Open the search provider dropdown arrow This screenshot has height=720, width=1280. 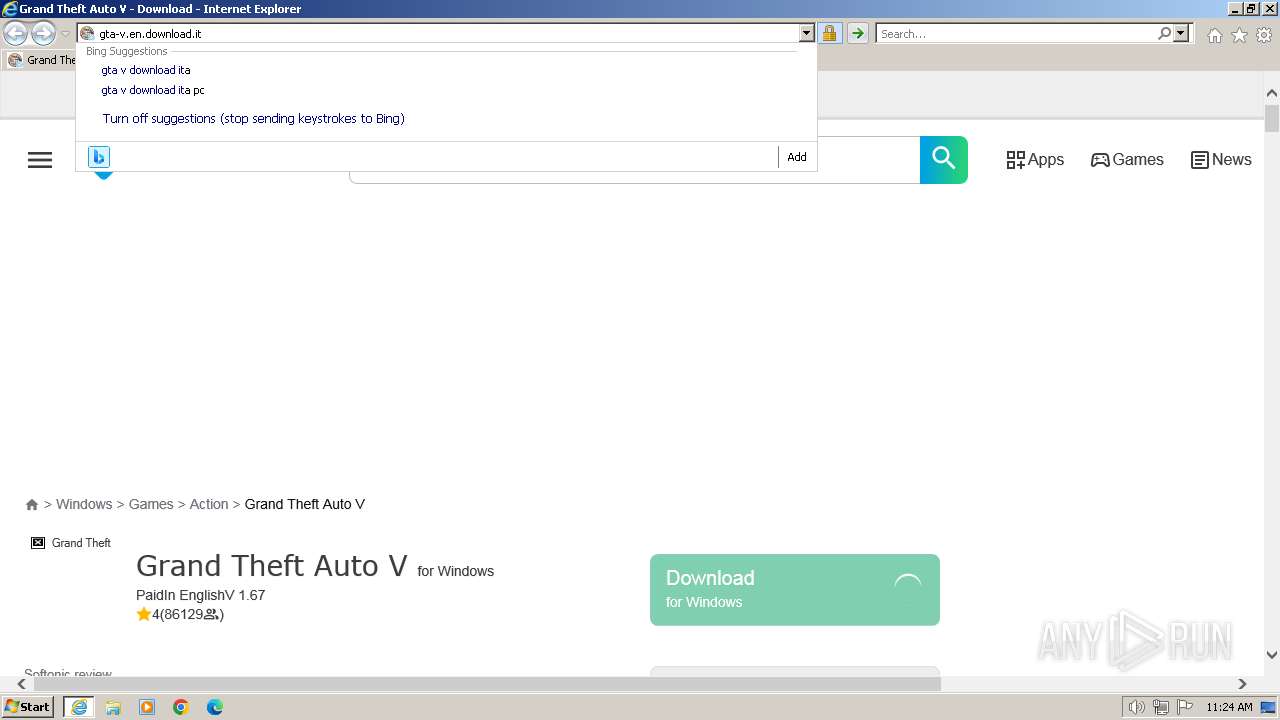tap(1181, 34)
